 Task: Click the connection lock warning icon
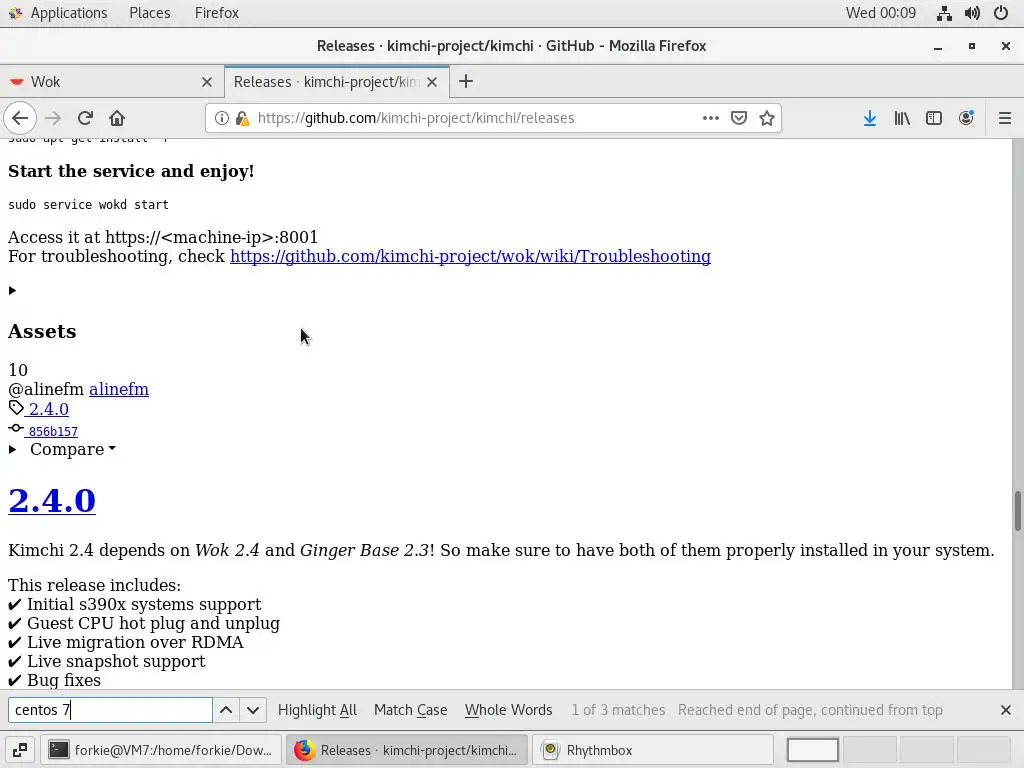[242, 118]
